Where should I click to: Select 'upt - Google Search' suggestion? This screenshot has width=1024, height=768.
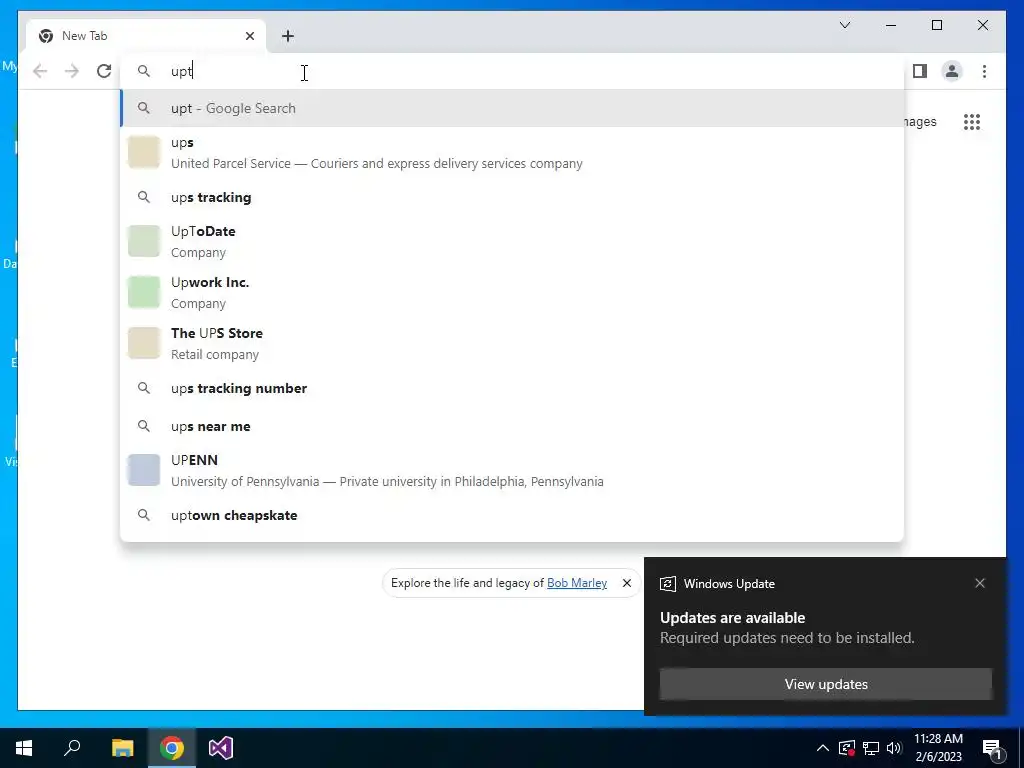(512, 108)
